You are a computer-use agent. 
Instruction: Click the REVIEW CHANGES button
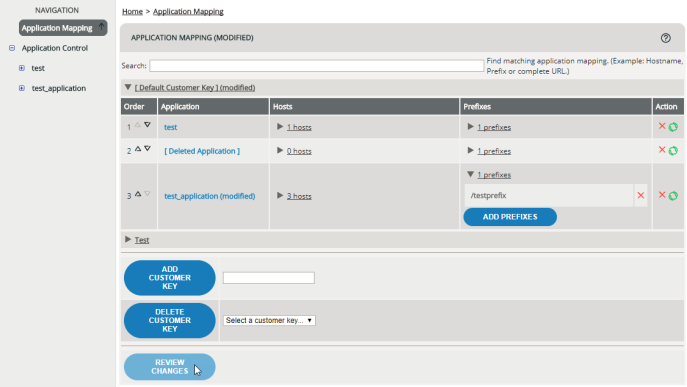point(170,367)
